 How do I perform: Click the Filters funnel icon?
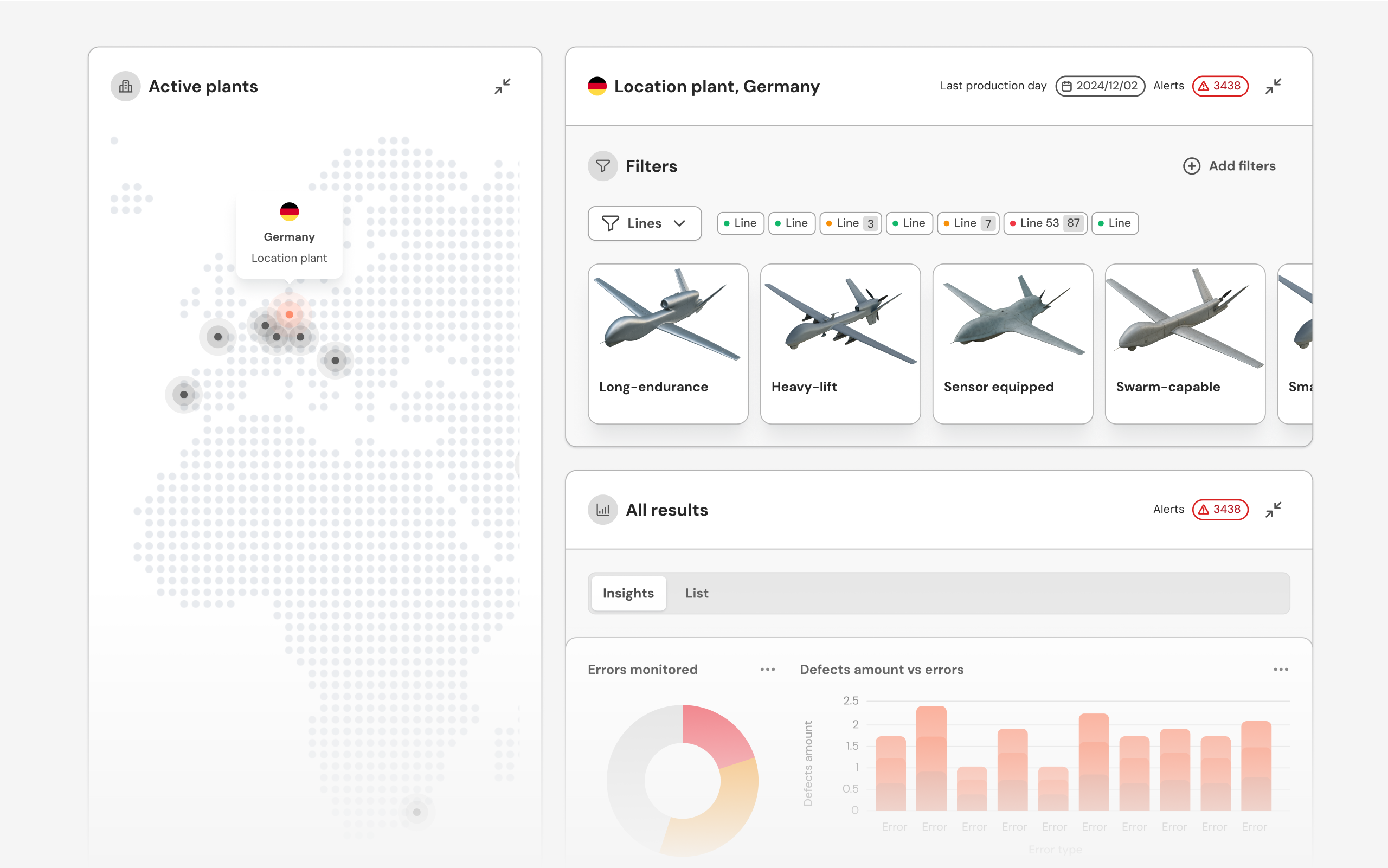pos(603,166)
